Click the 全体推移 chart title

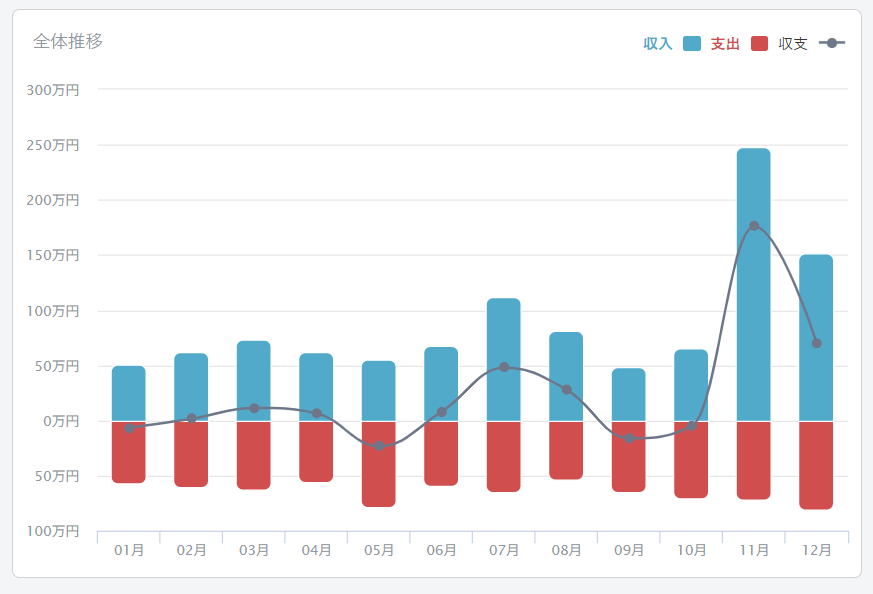68,42
